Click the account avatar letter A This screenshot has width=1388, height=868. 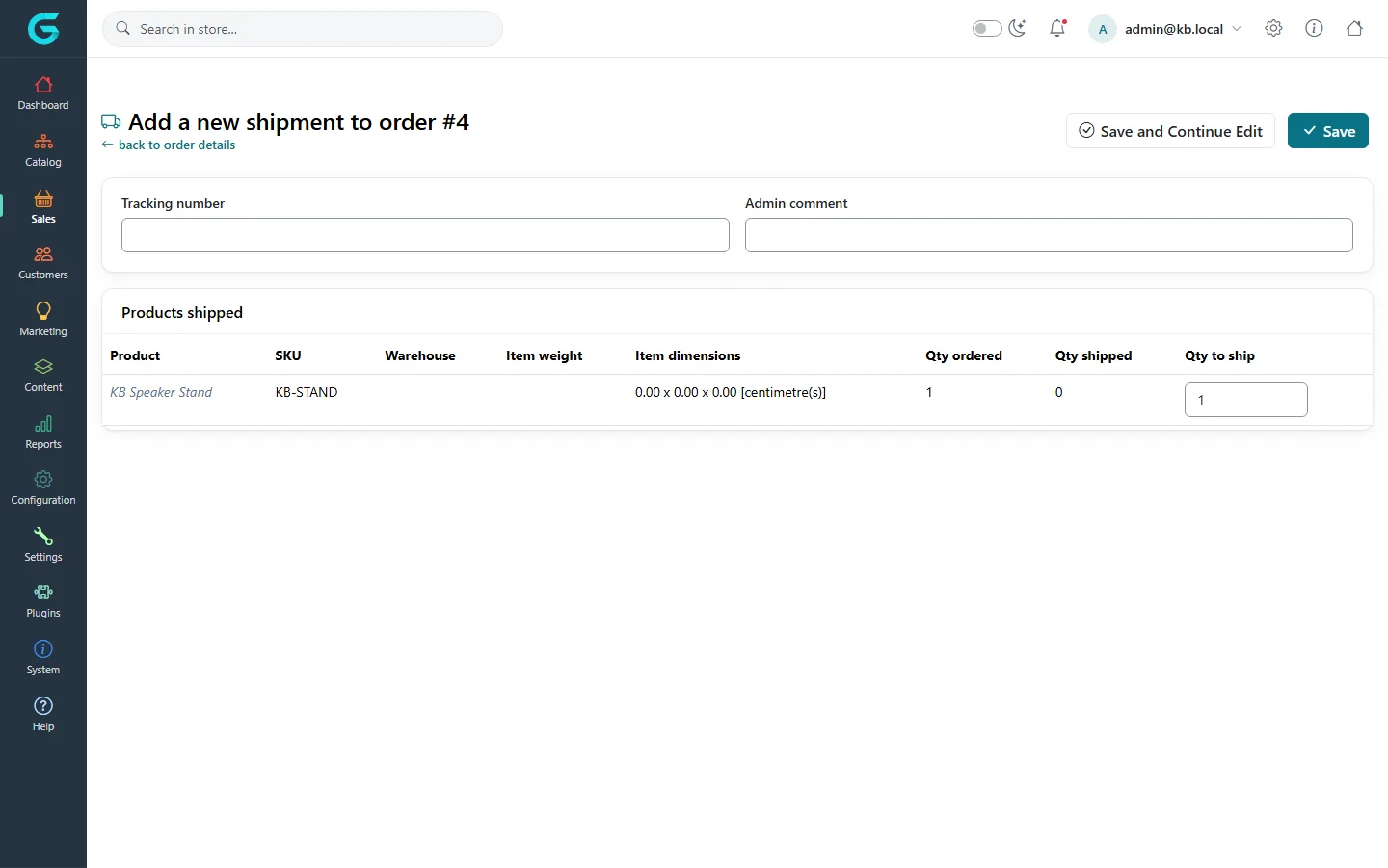coord(1103,29)
